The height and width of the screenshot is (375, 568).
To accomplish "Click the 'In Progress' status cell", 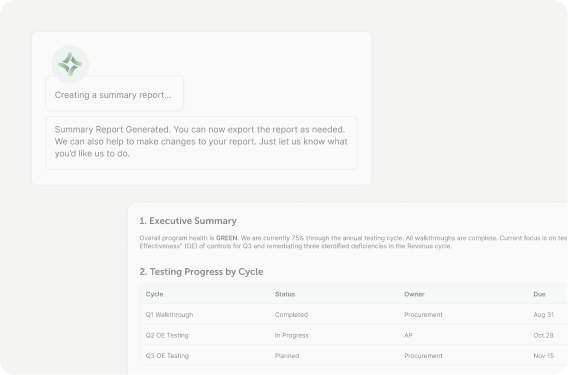I will 292,335.
